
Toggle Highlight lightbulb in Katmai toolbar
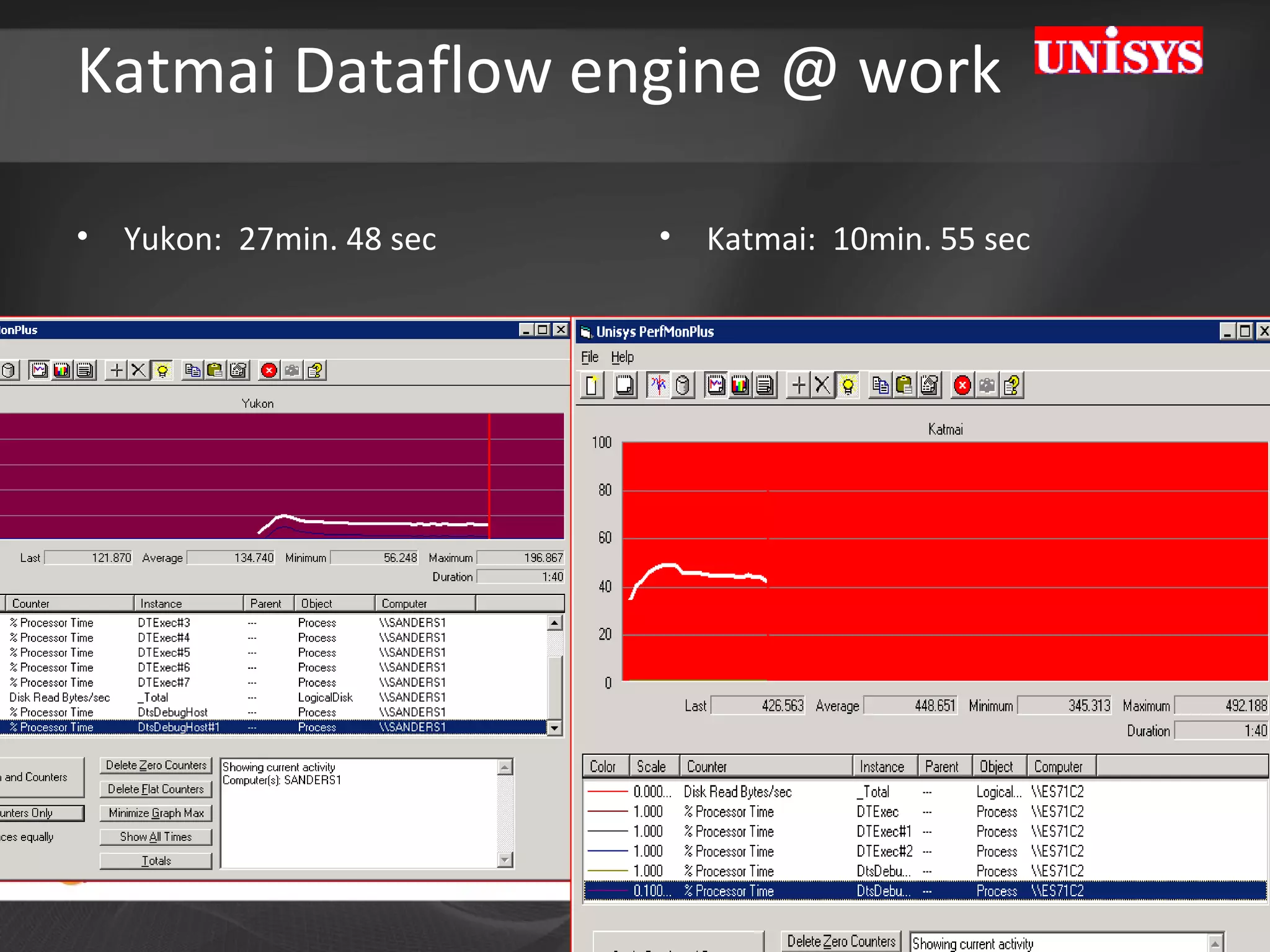pos(847,386)
